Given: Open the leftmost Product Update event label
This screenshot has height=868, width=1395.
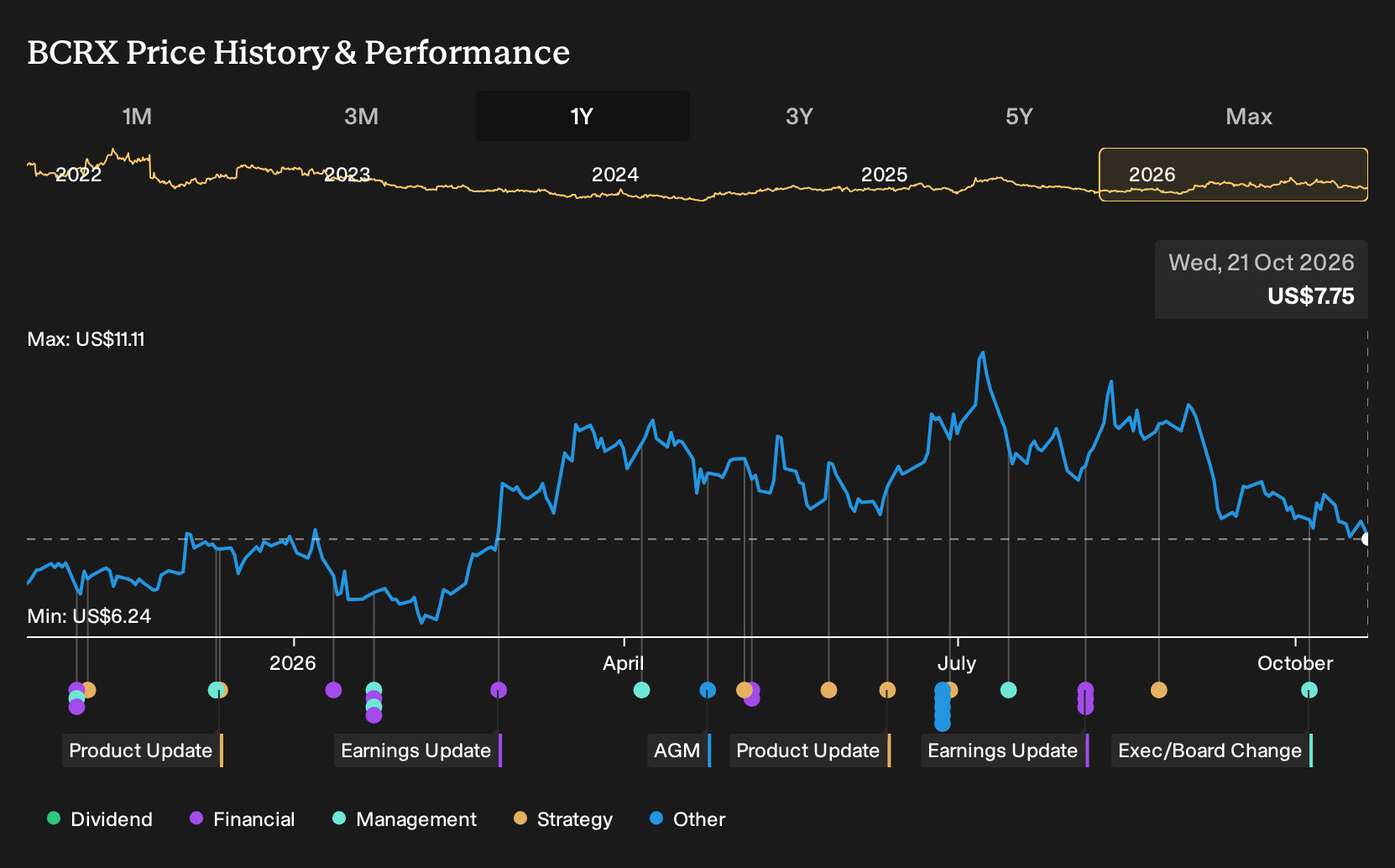Looking at the screenshot, I should pos(143,750).
